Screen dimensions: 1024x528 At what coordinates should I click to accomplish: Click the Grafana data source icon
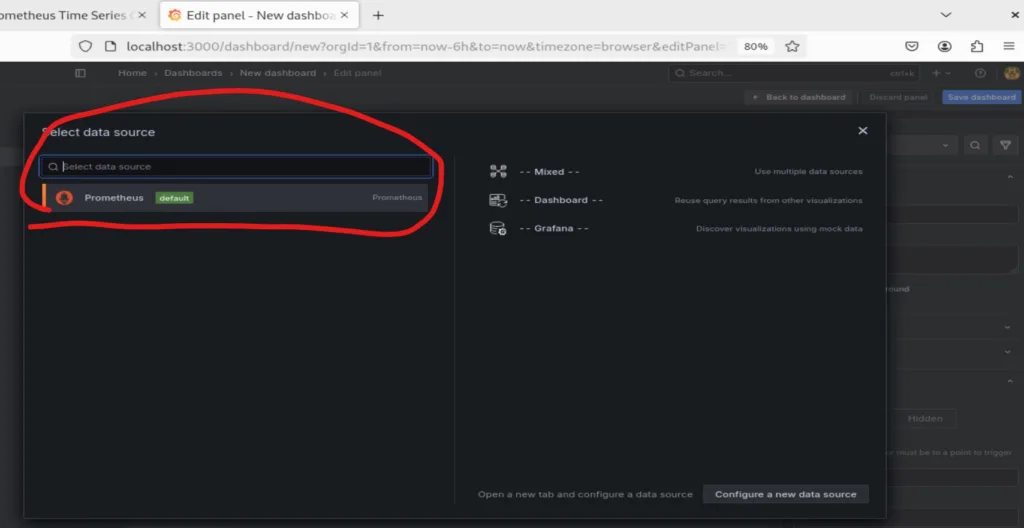[497, 229]
